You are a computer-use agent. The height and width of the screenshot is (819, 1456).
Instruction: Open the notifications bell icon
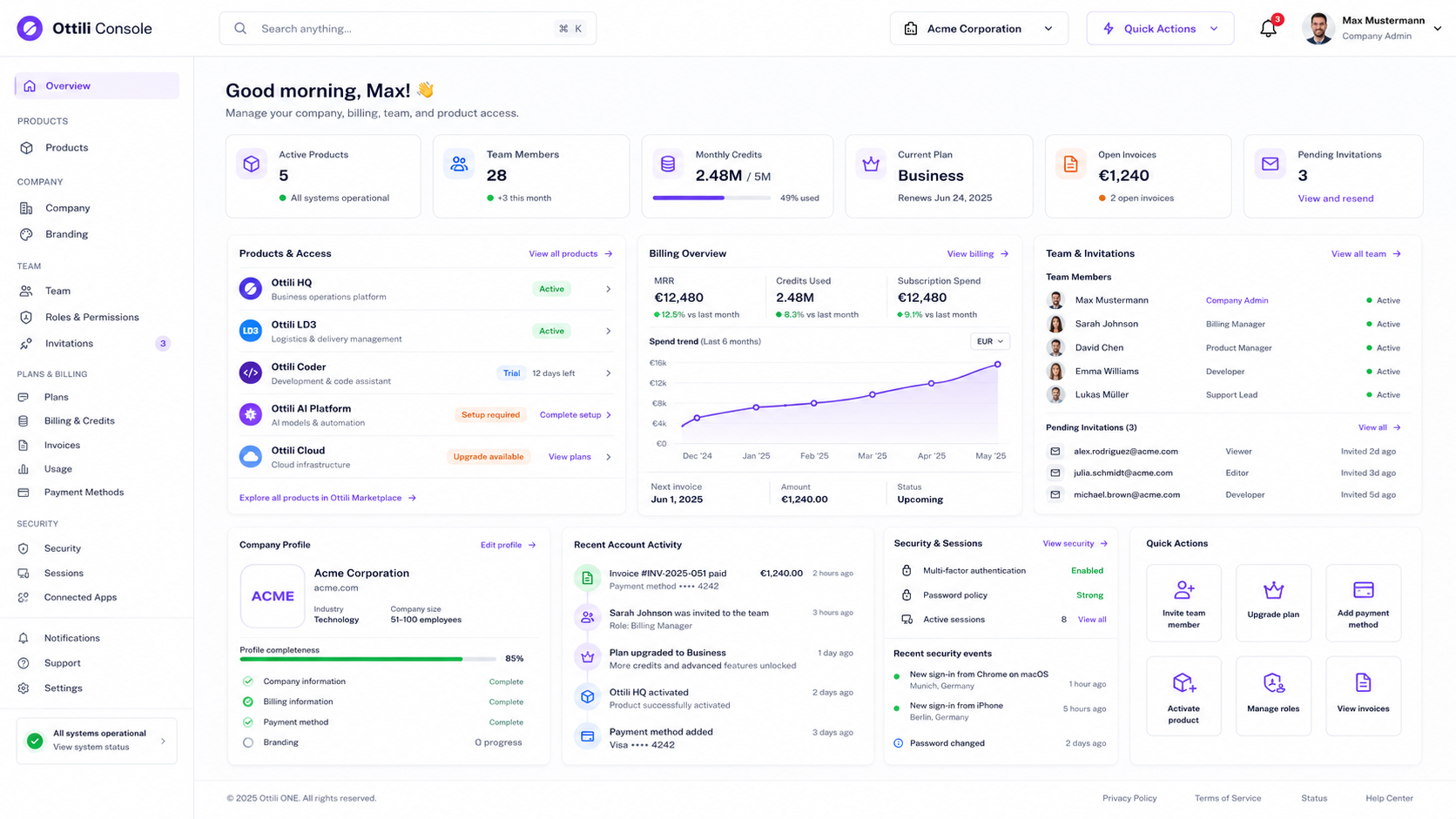(1268, 28)
